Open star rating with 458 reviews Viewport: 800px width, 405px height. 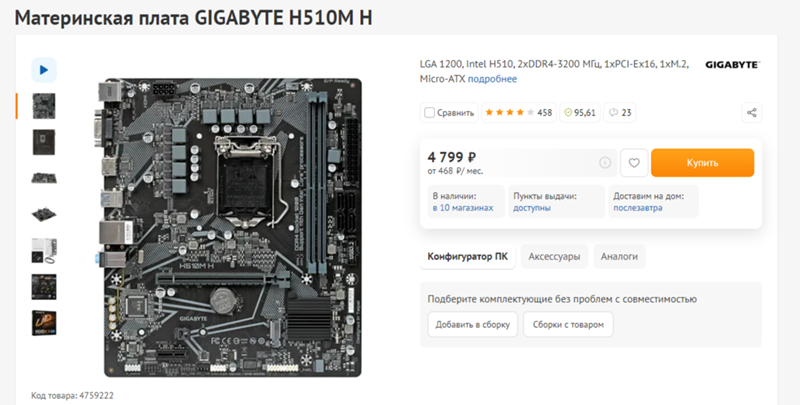point(518,113)
